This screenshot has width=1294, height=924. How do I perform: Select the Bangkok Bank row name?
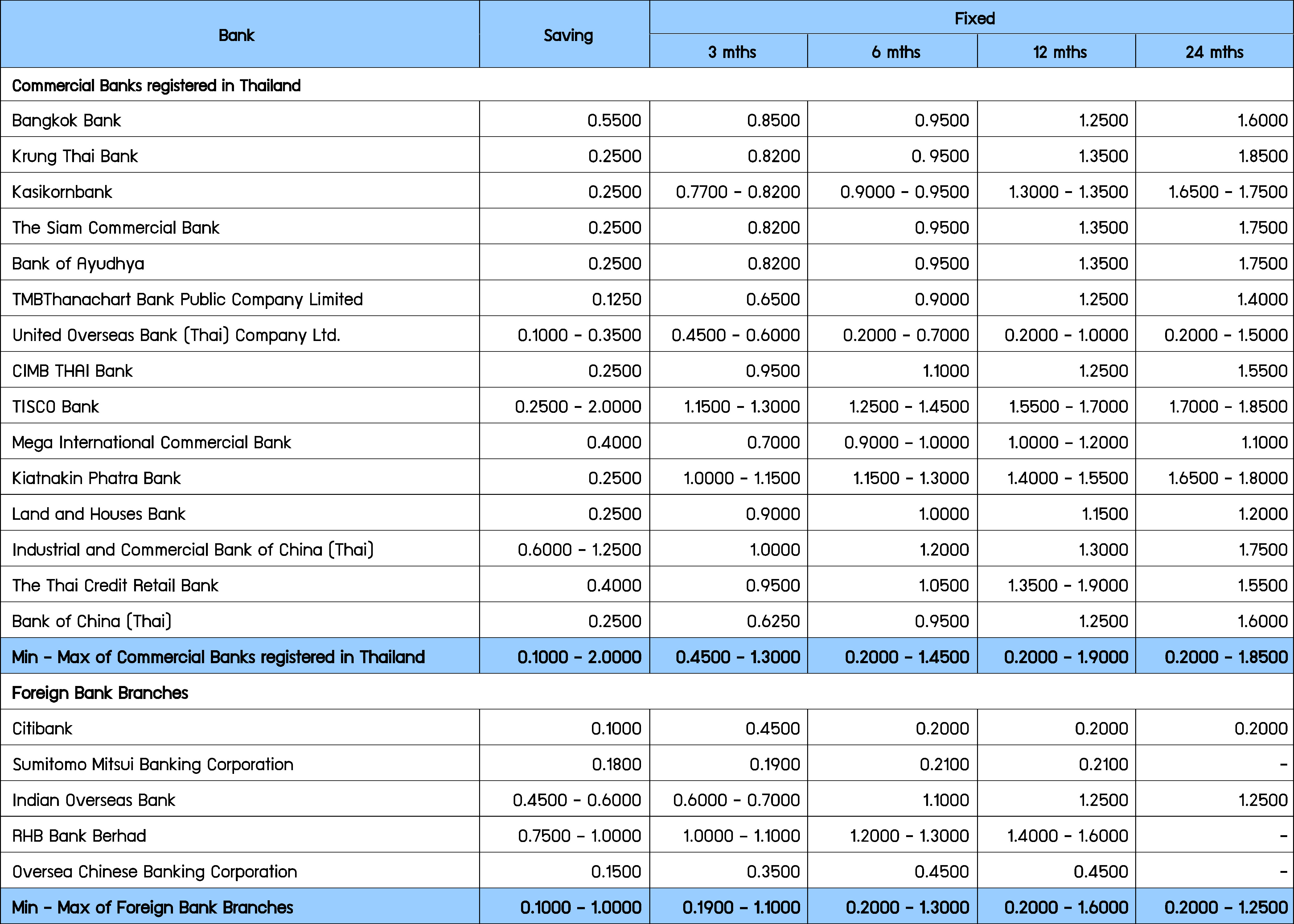tap(67, 120)
